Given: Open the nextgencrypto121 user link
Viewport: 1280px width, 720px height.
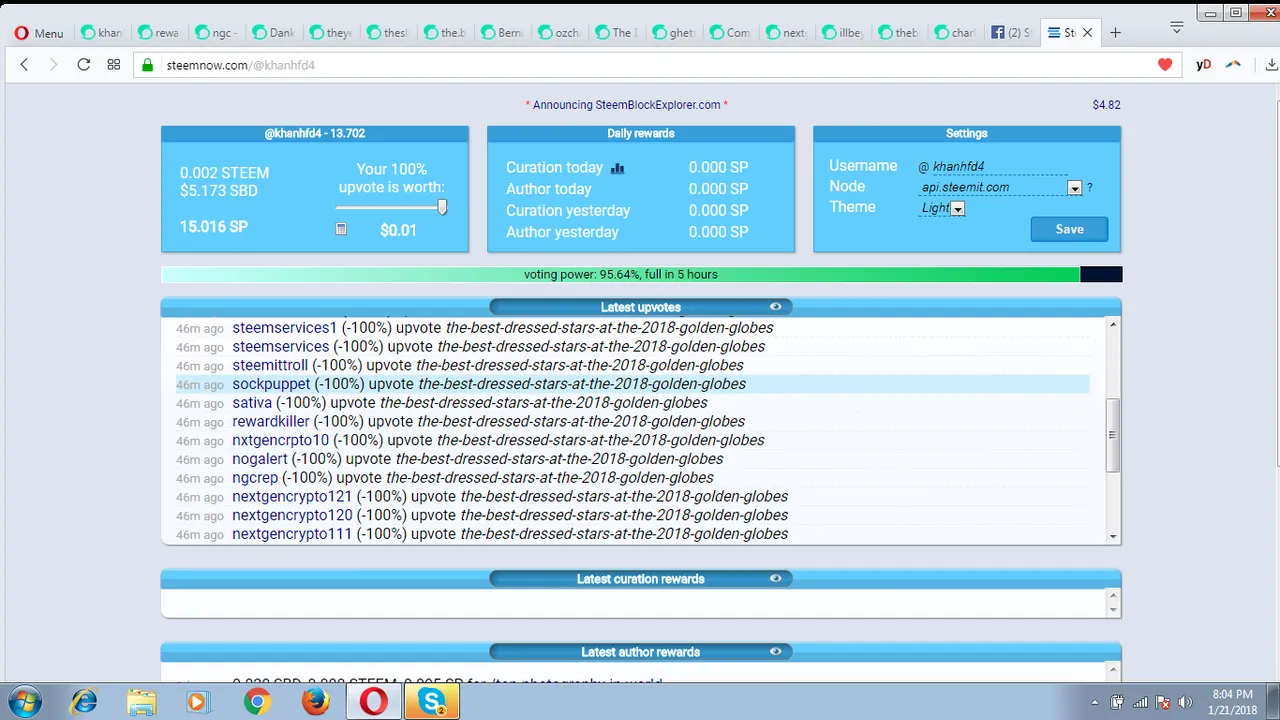Looking at the screenshot, I should [x=292, y=496].
